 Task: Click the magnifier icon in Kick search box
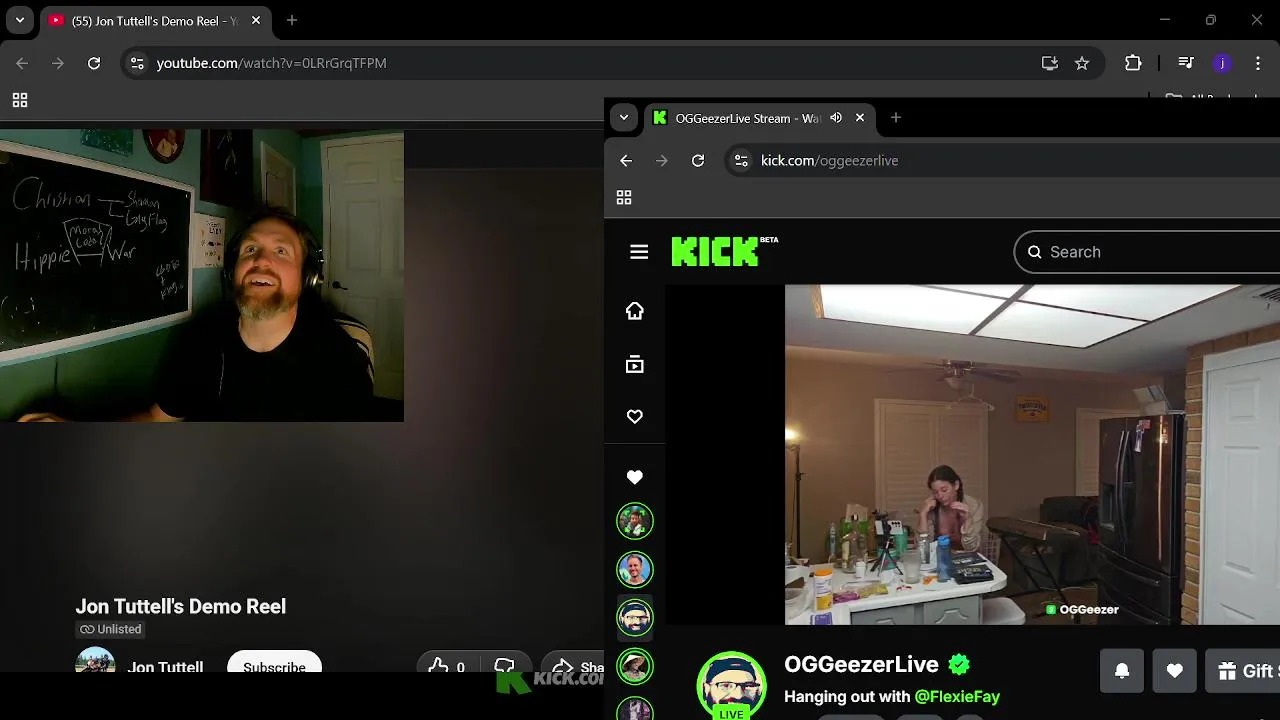[1035, 252]
